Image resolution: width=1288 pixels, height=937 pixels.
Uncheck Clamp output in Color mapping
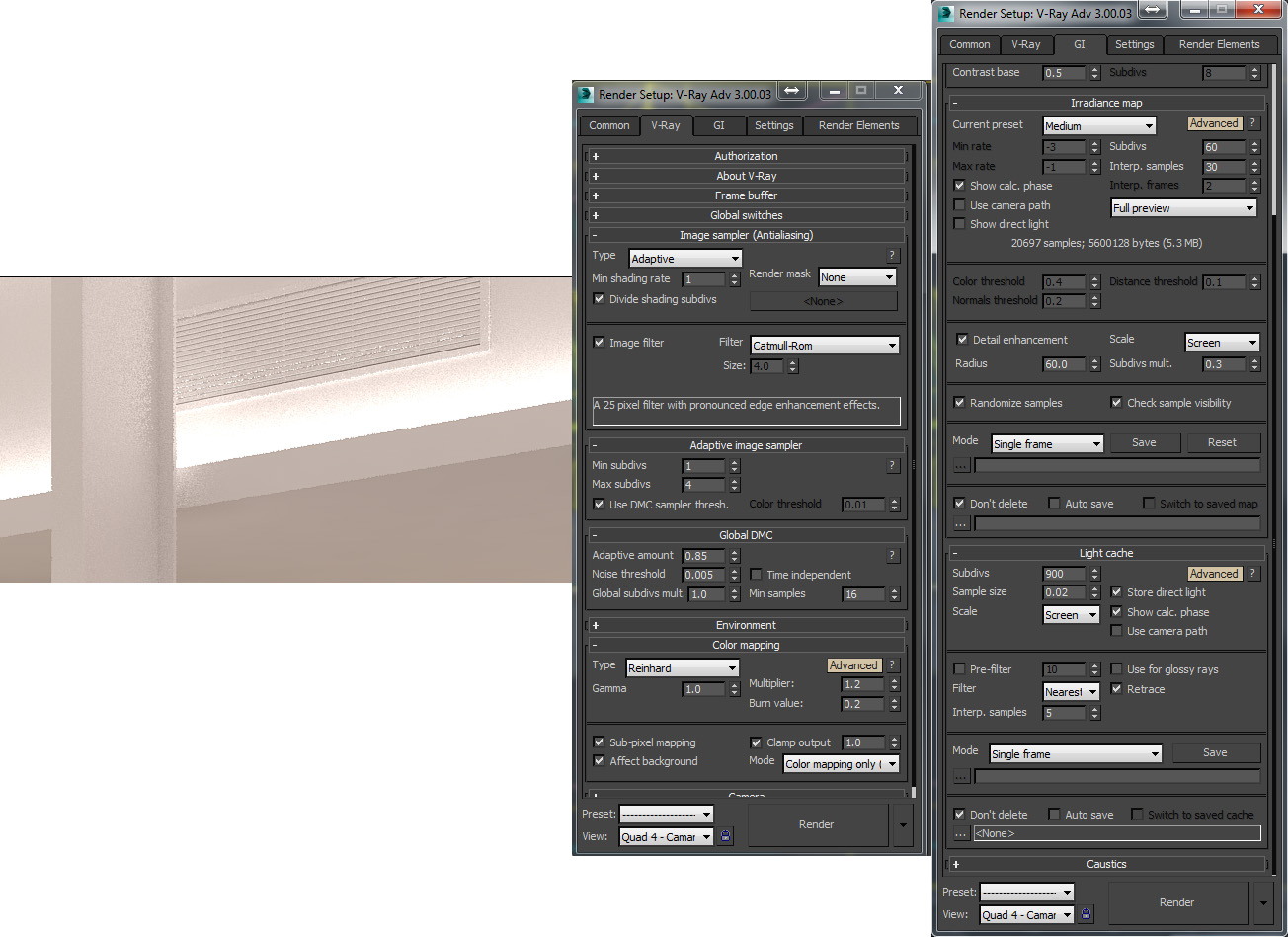(757, 742)
